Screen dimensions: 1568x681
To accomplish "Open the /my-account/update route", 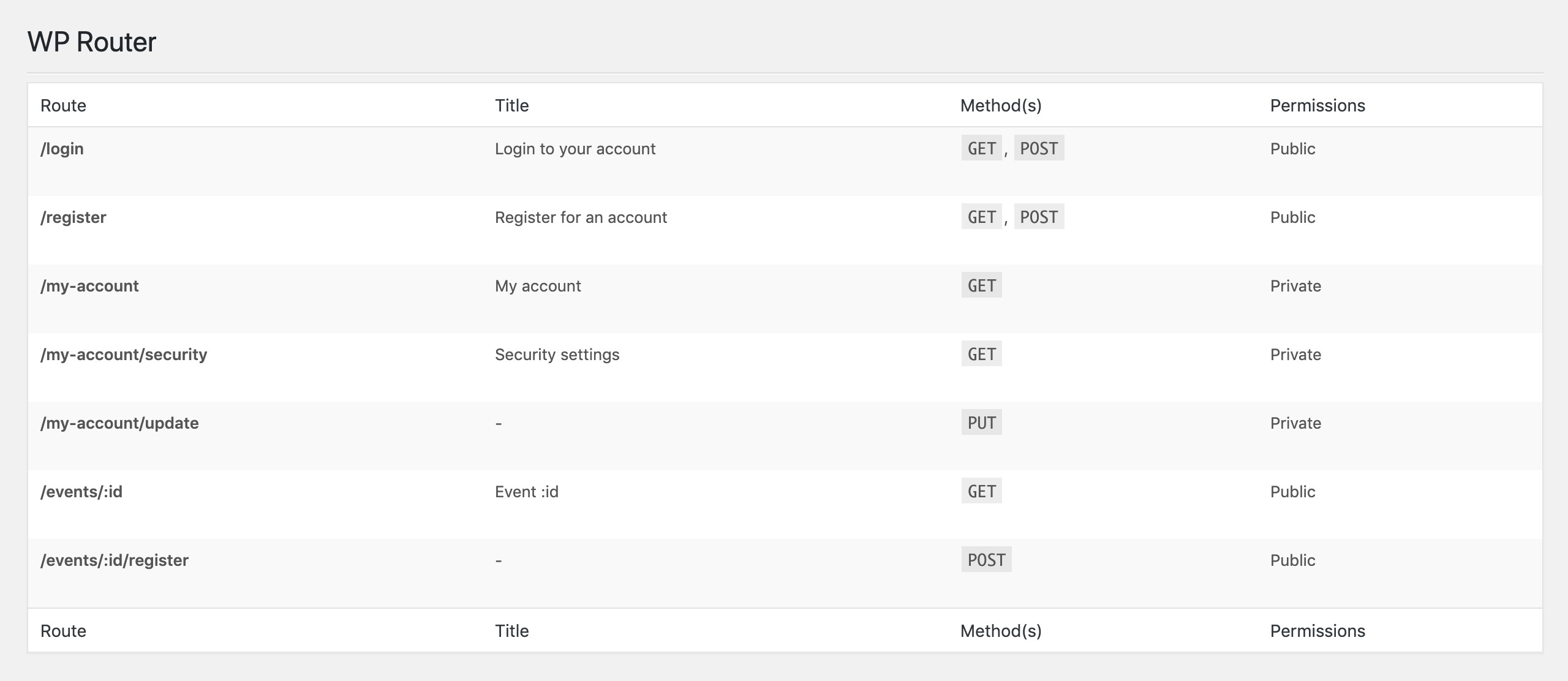I will [119, 423].
